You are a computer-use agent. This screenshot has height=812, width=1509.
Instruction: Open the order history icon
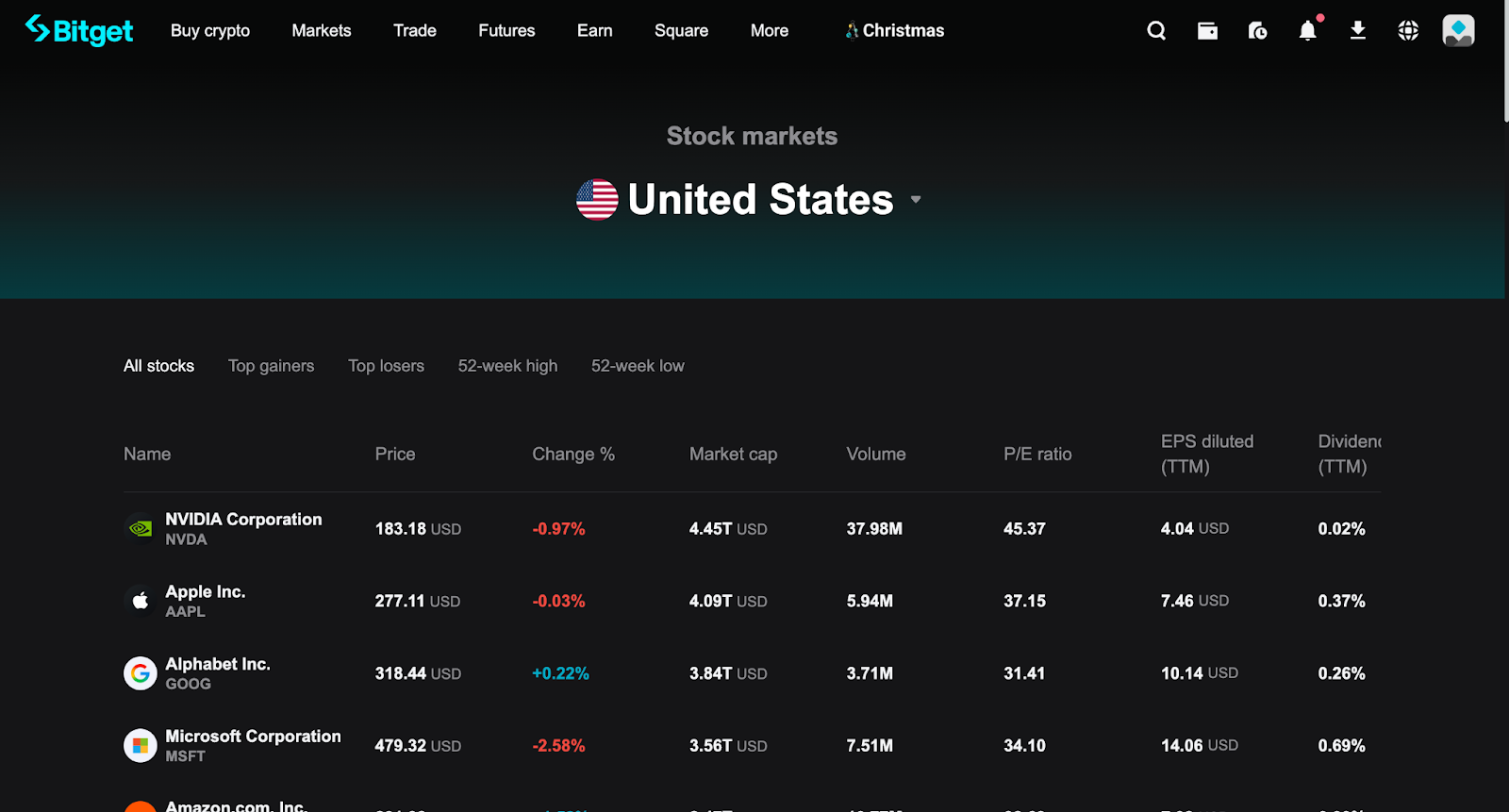pos(1256,30)
